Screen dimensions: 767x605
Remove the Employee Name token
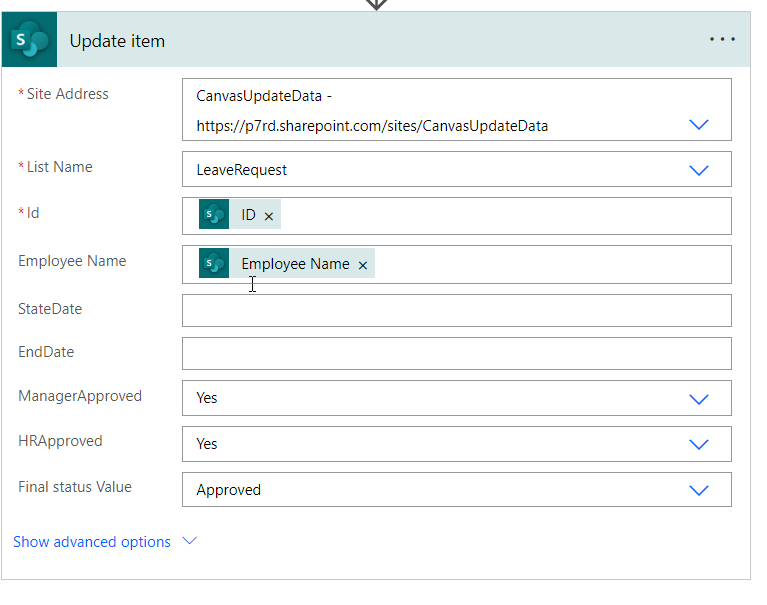[362, 265]
